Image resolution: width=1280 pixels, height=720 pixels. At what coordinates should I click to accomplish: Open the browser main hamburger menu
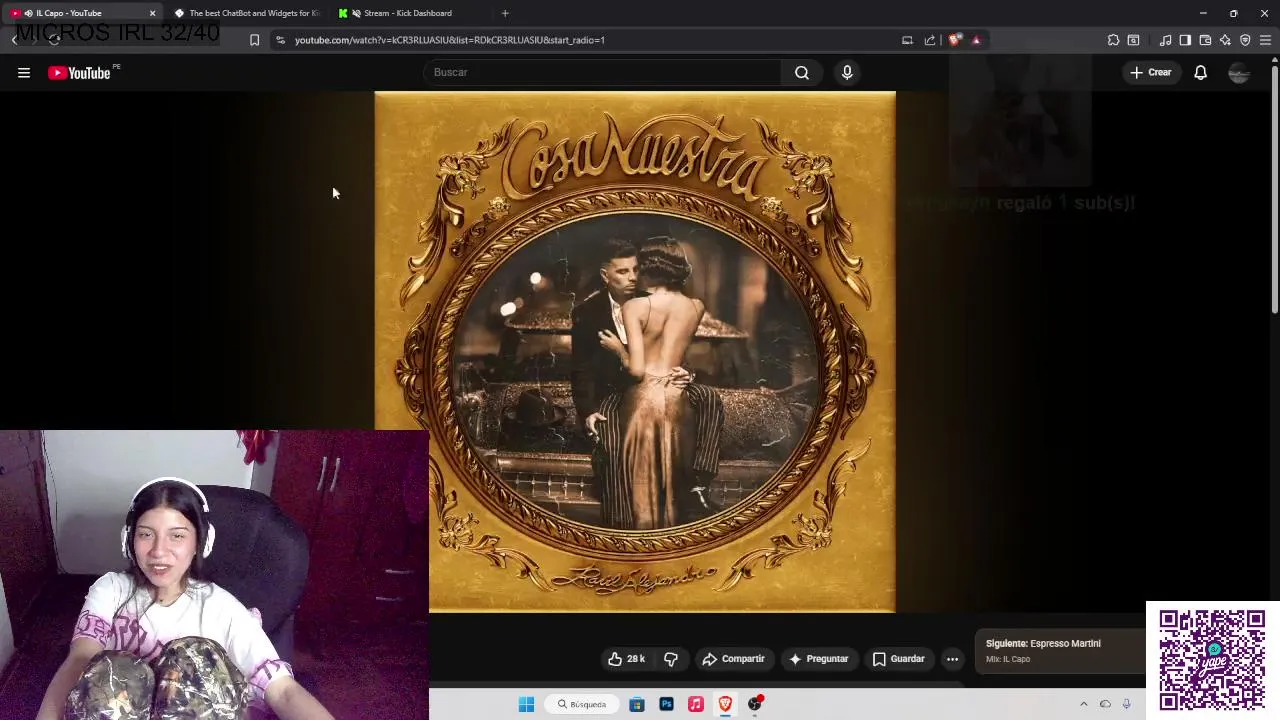(1265, 40)
